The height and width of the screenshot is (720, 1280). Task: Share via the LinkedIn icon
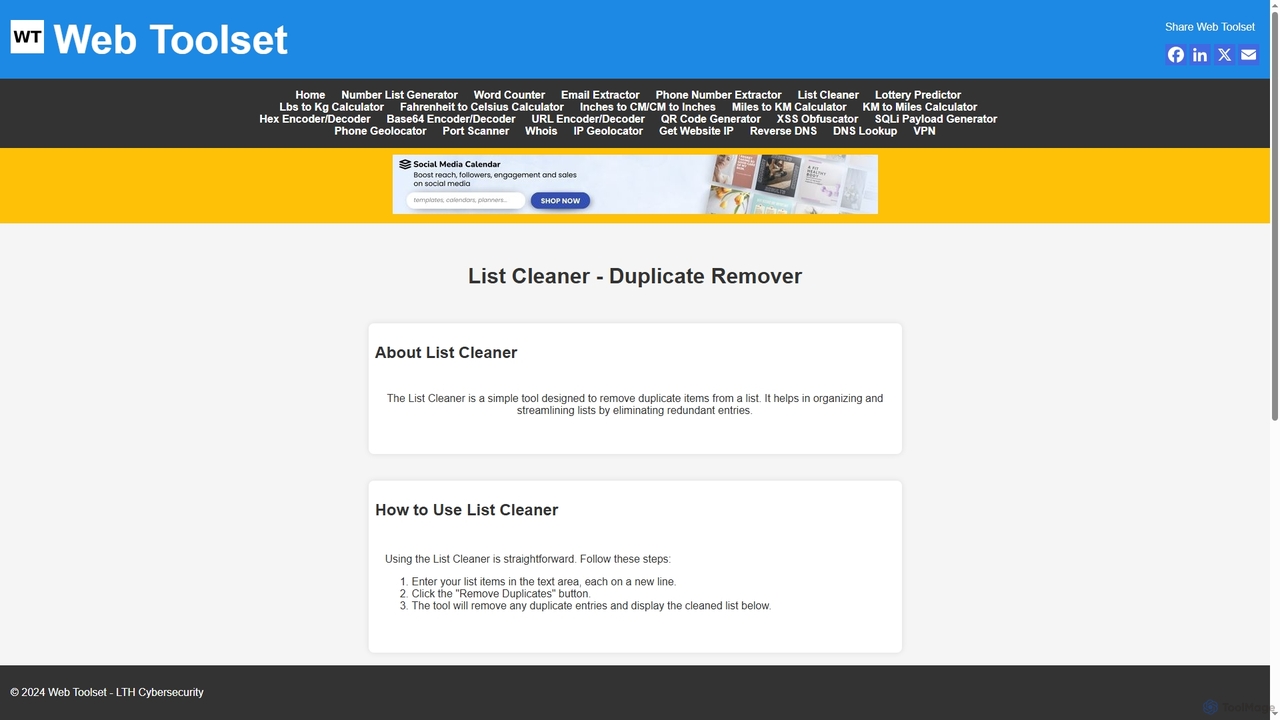[1200, 55]
